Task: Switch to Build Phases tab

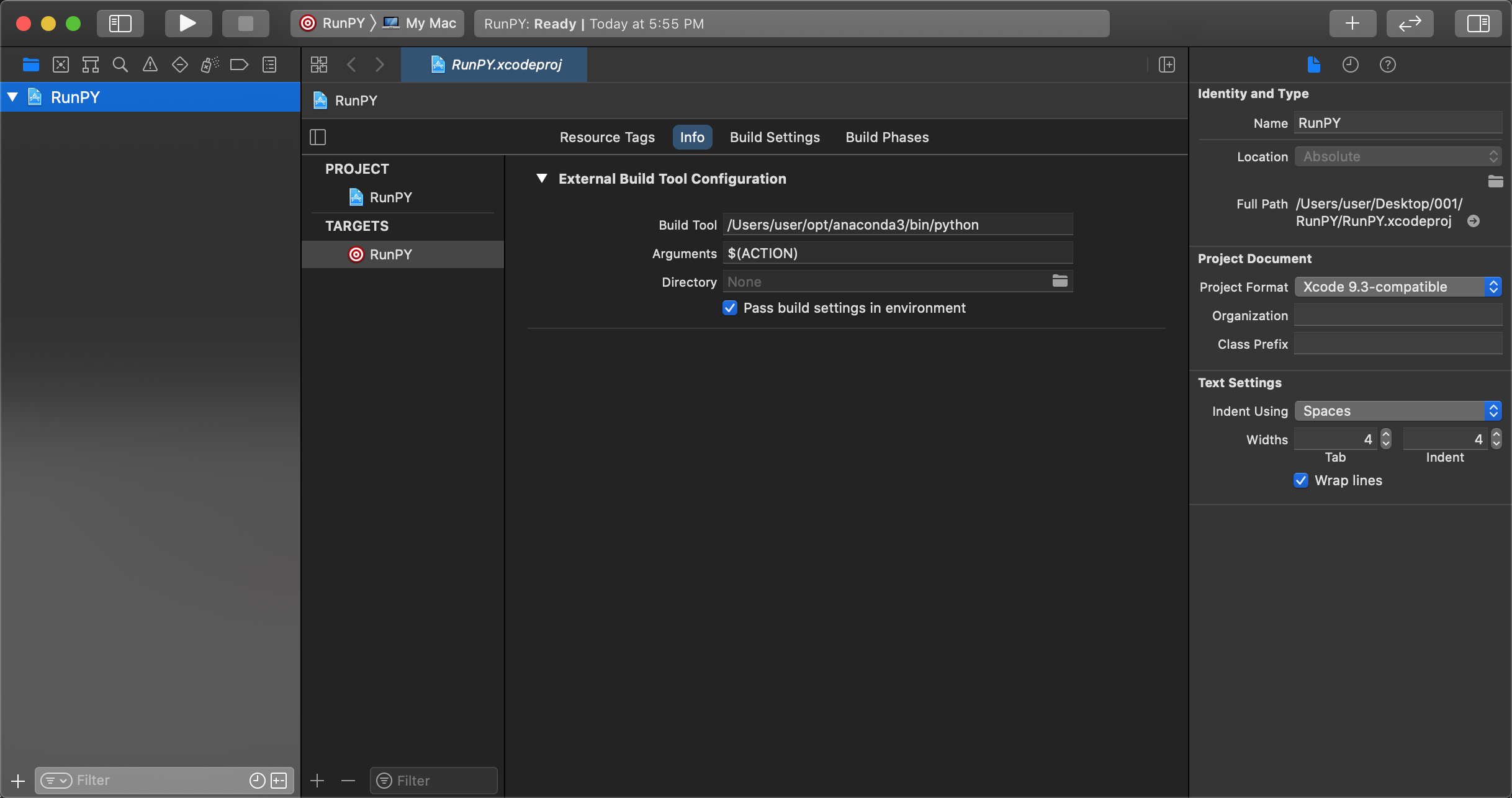Action: point(887,137)
